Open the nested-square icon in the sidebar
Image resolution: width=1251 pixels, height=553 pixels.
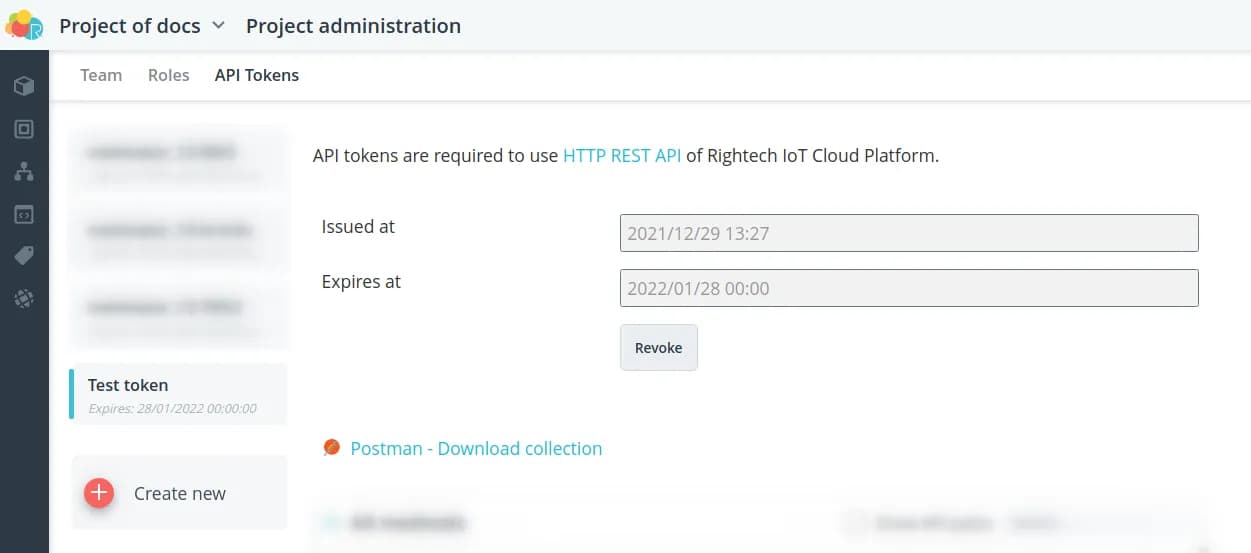(24, 129)
